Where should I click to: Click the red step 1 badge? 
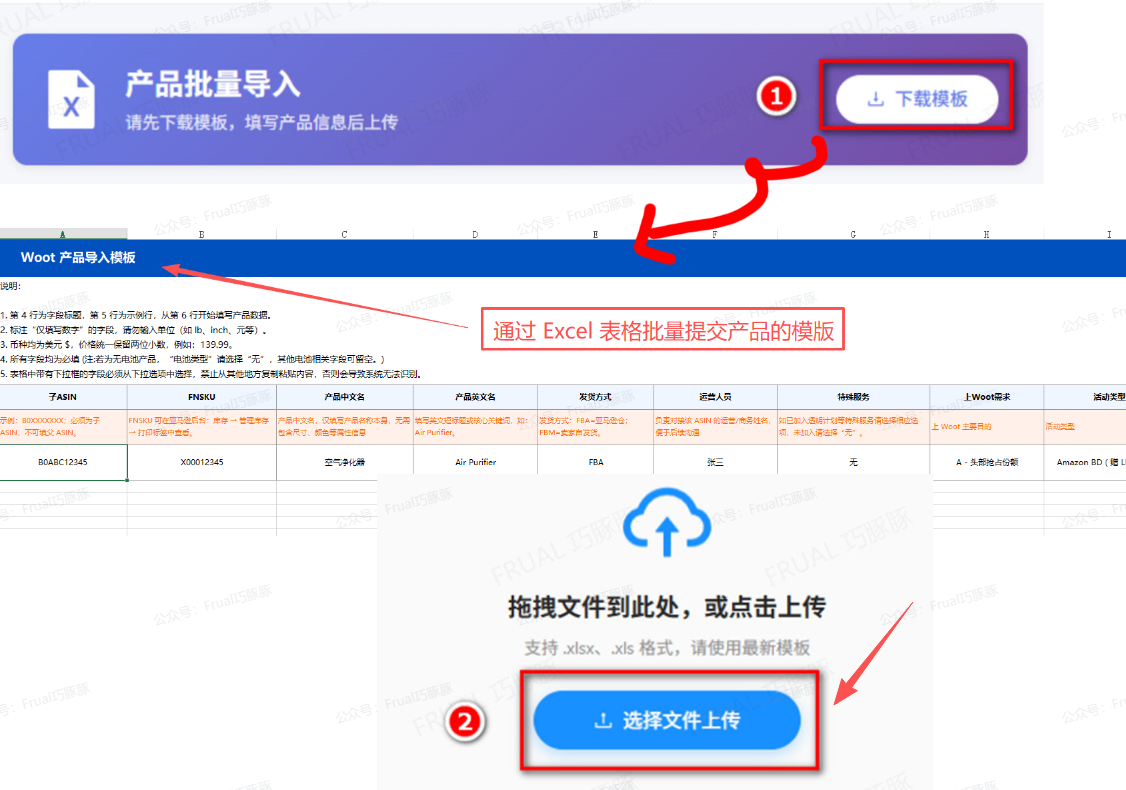(777, 97)
